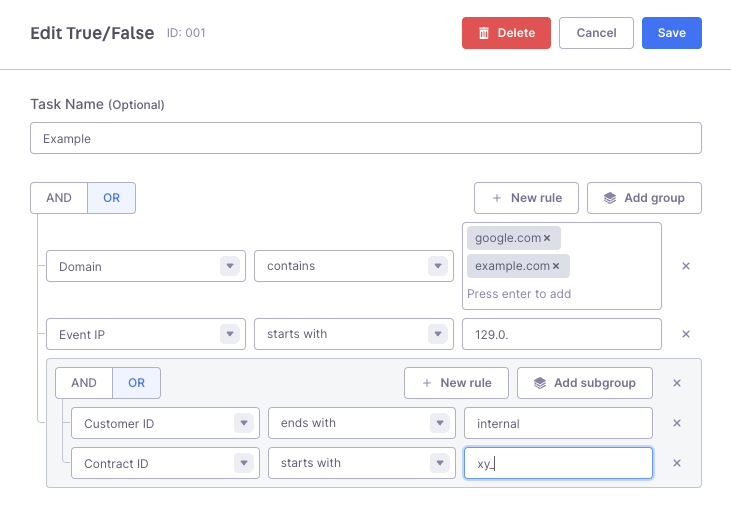
Task: Delete the Contract ID rule row
Action: tap(677, 463)
